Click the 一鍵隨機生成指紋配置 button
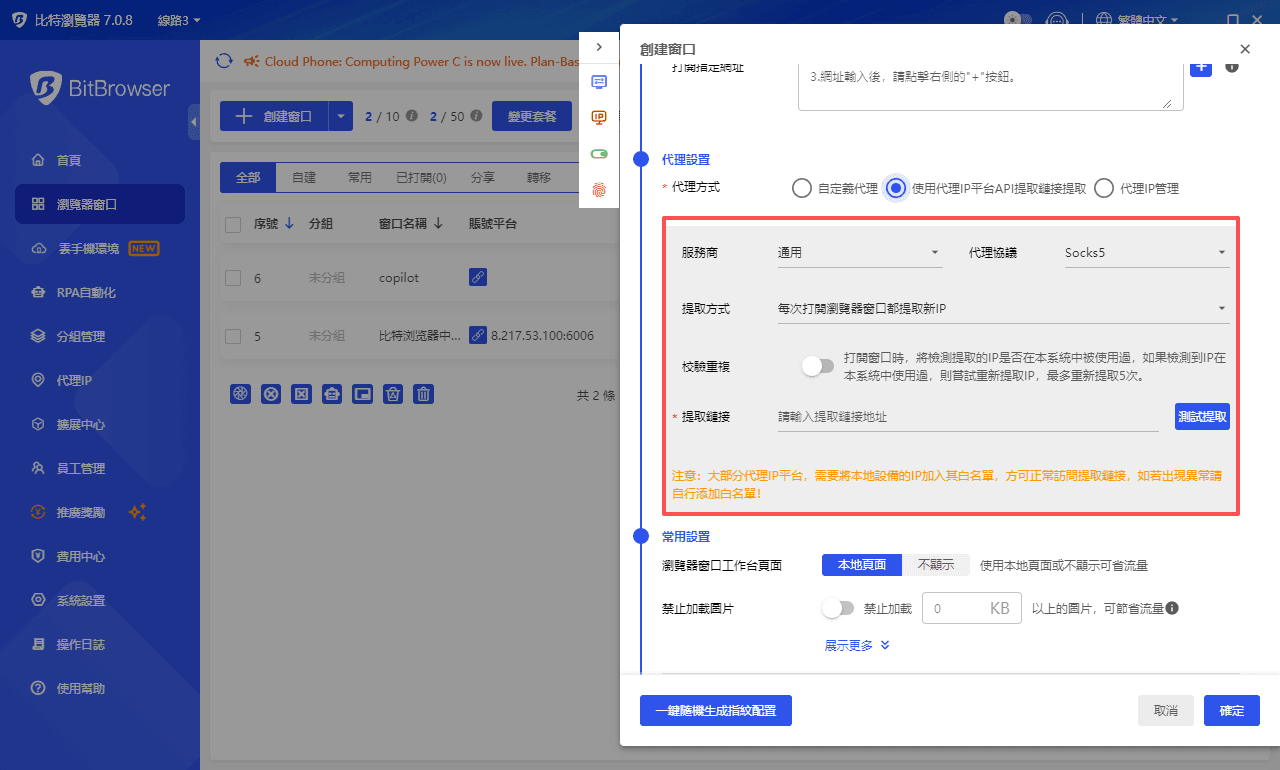 (x=715, y=710)
